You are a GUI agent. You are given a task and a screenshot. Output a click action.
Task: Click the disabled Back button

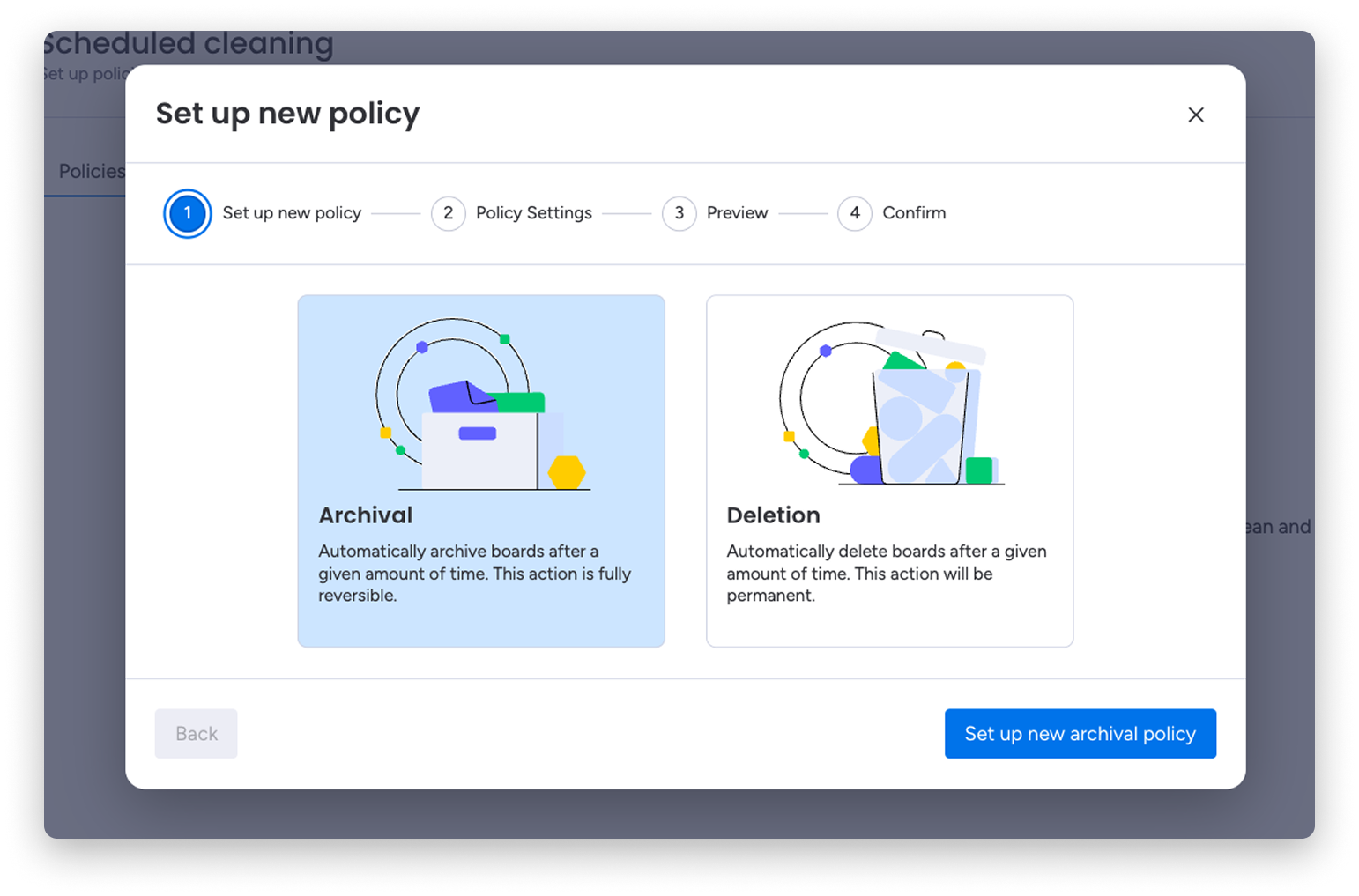(197, 734)
